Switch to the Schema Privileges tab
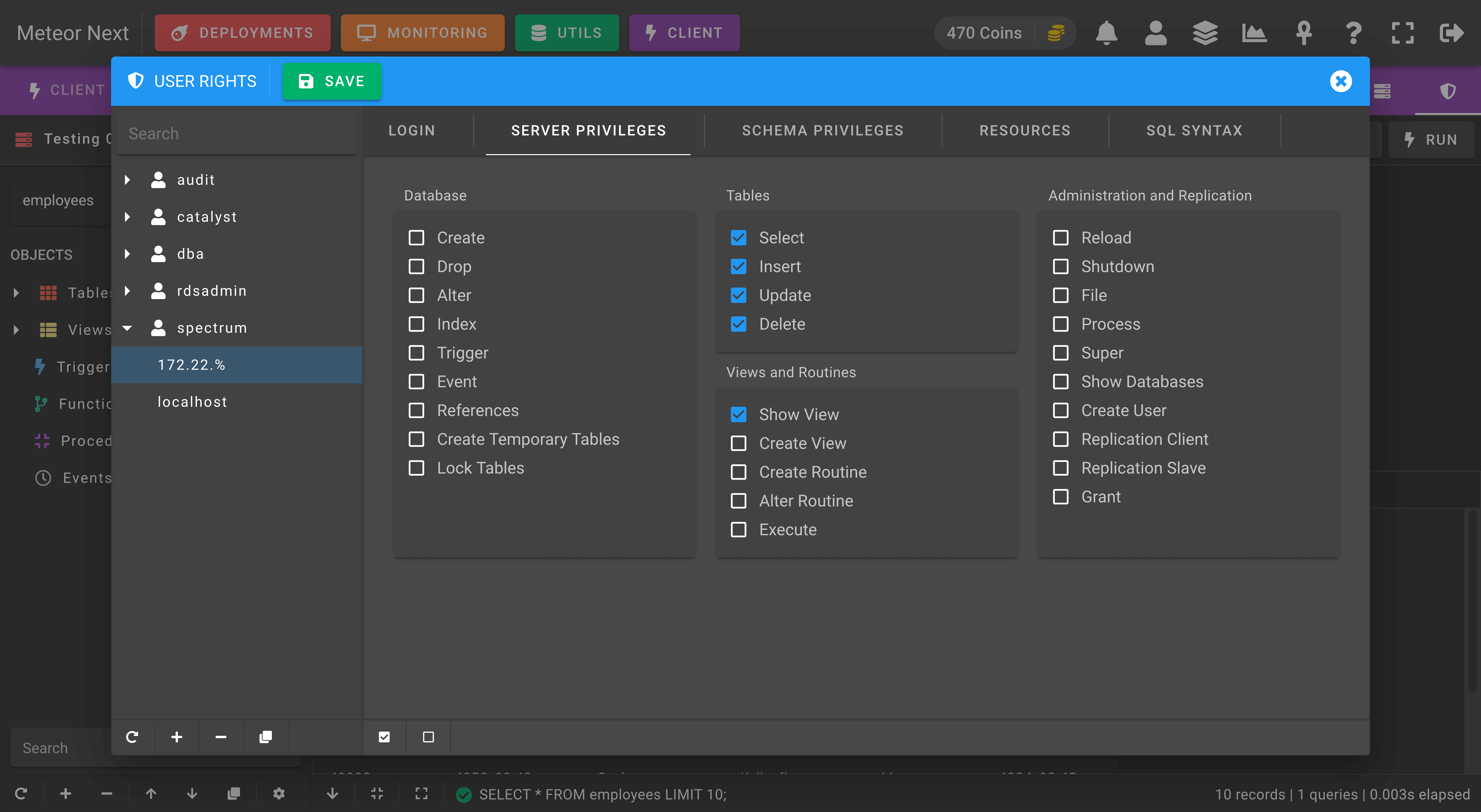Screen dimensions: 1481x812 823,131
